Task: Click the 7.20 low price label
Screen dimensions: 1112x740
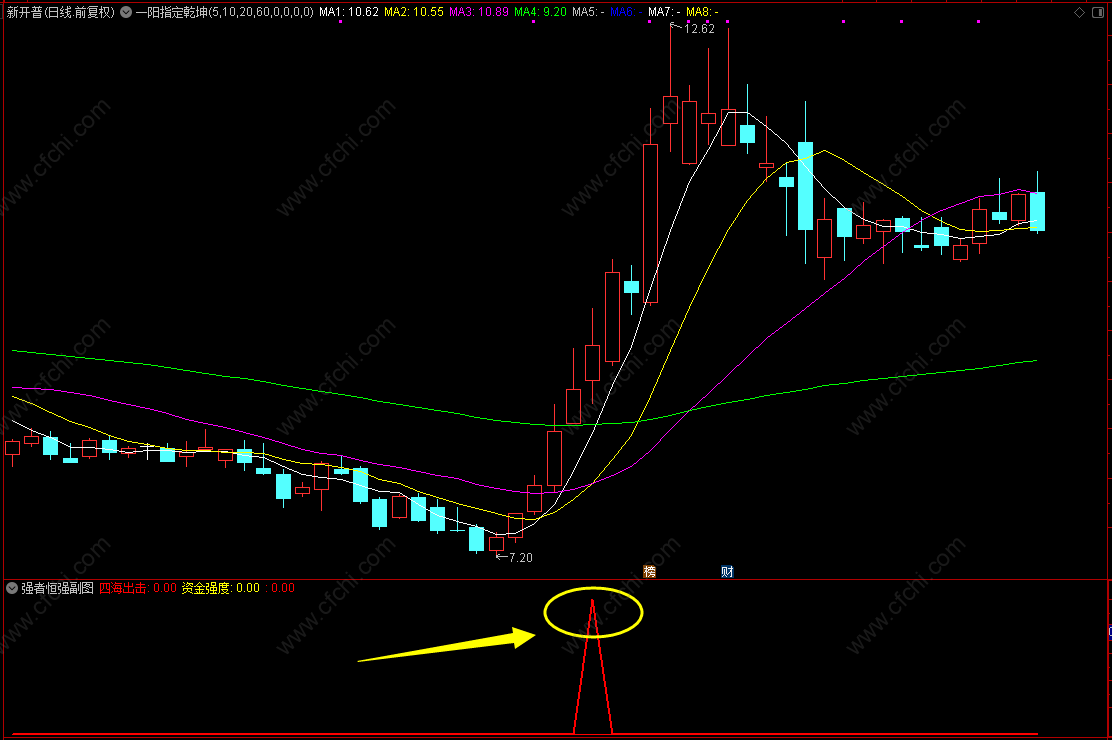Action: point(521,558)
